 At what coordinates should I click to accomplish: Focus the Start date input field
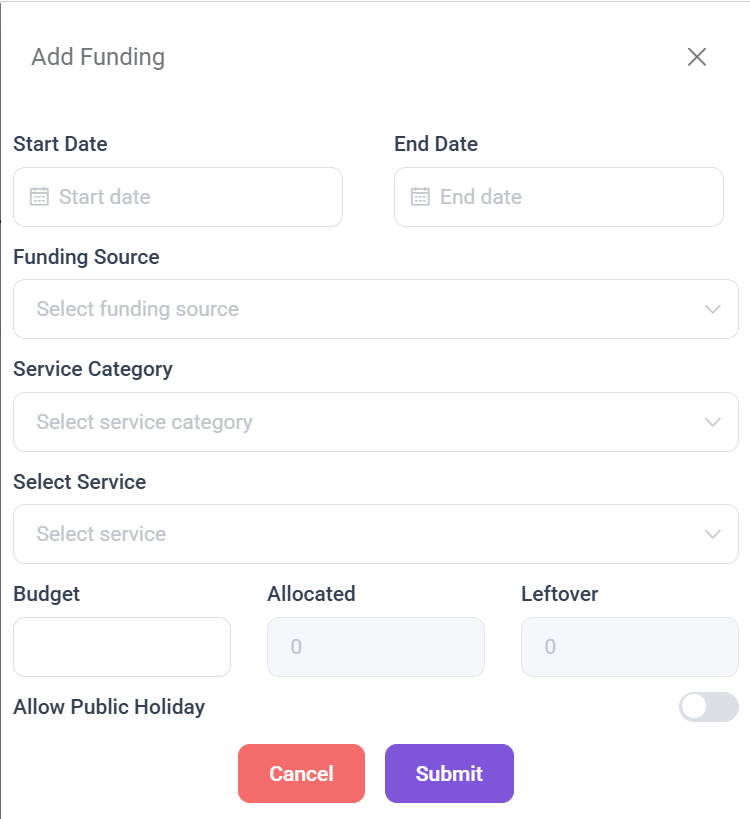coord(190,197)
